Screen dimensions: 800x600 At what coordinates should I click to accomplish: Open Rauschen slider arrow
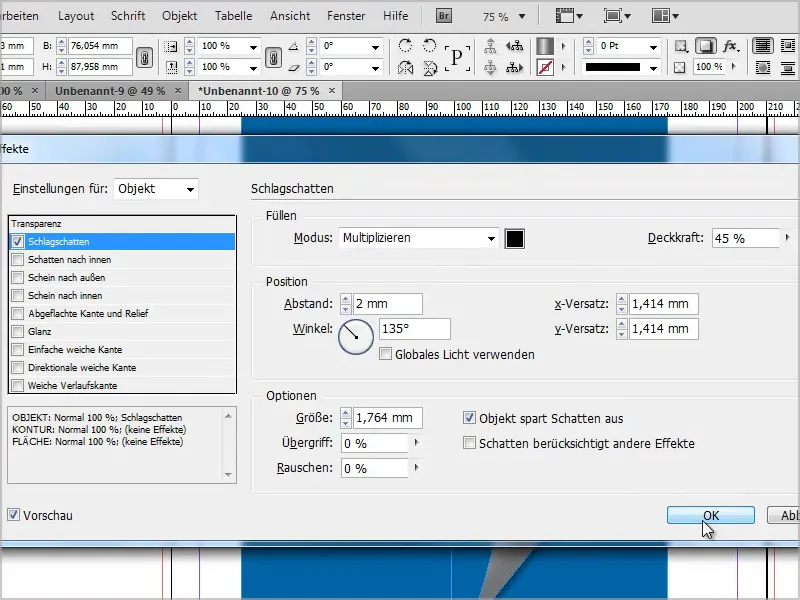coord(416,467)
